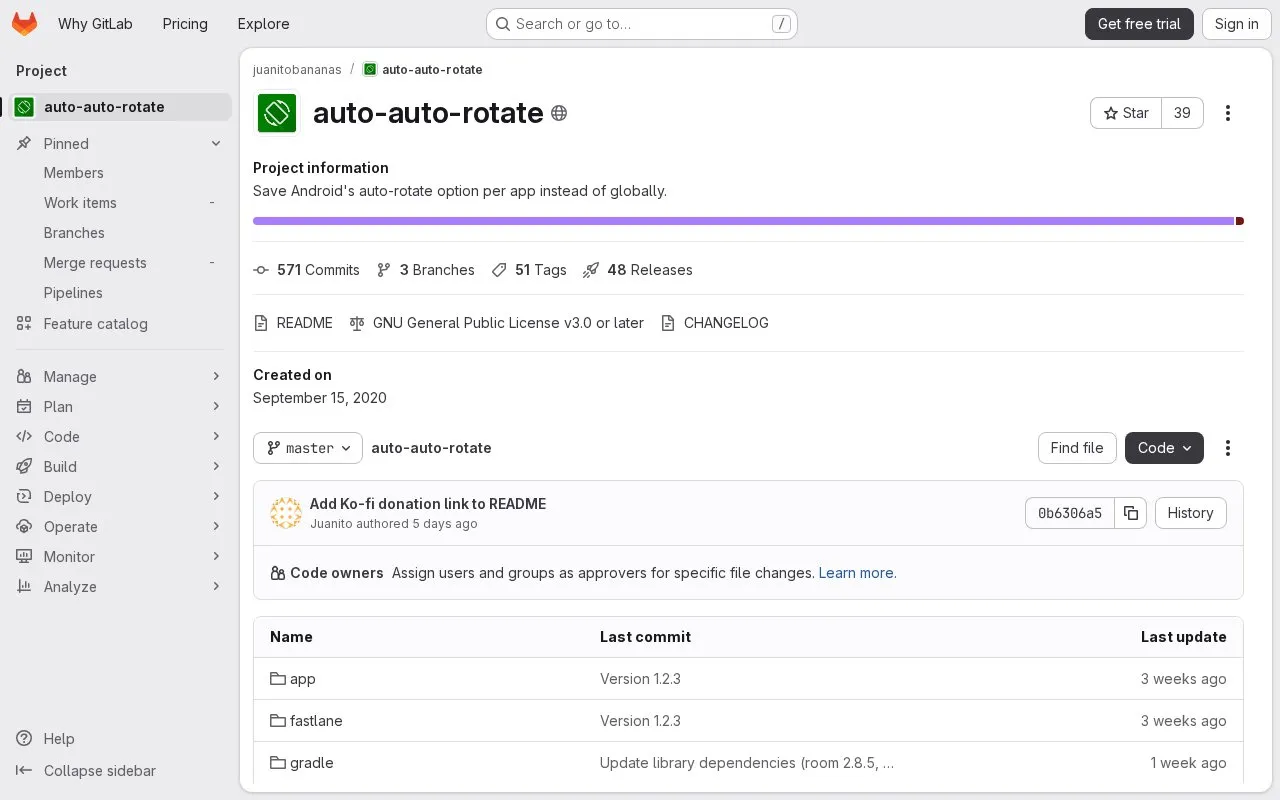Open the project actions kebab menu beside Star

[1228, 113]
